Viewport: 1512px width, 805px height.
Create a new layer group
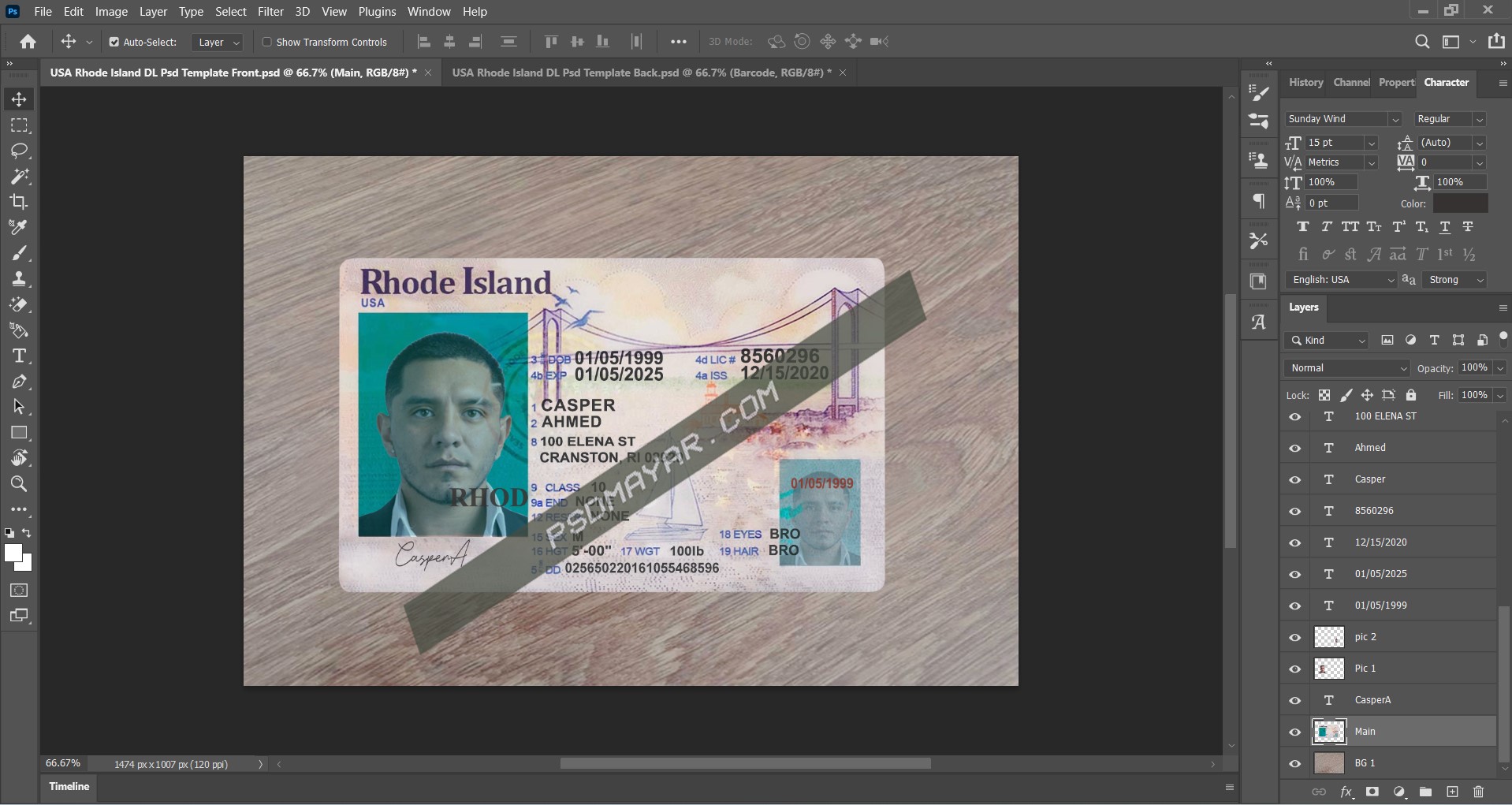[x=1425, y=792]
